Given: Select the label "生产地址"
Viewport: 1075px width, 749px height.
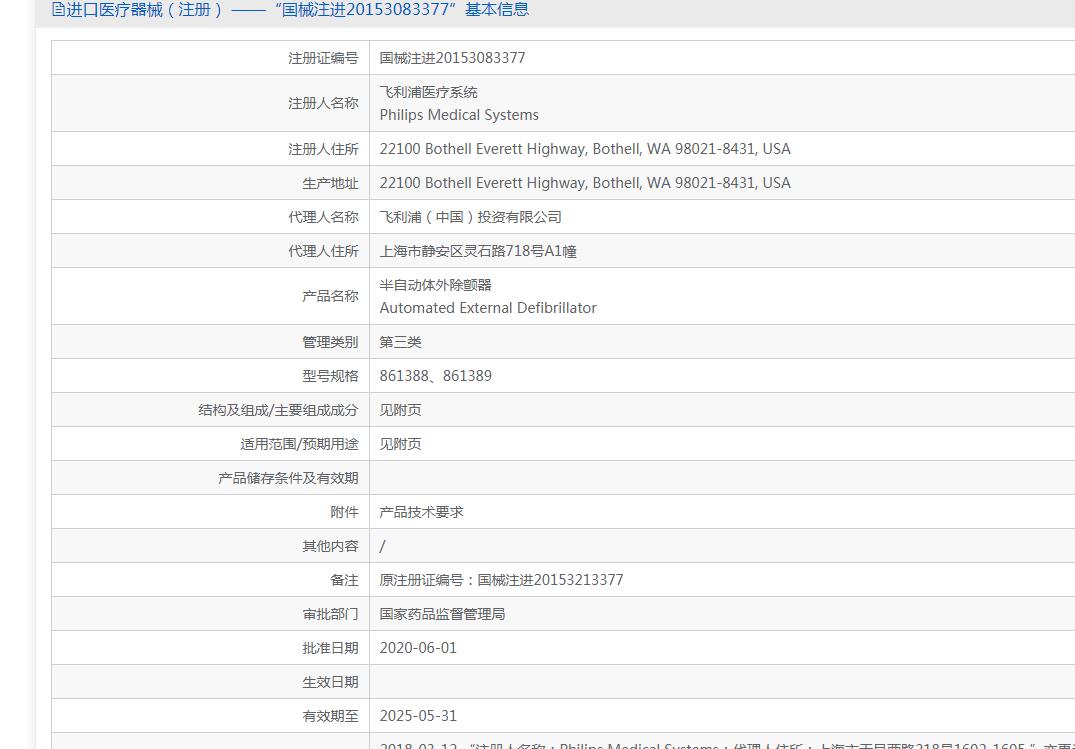Looking at the screenshot, I should point(330,183).
